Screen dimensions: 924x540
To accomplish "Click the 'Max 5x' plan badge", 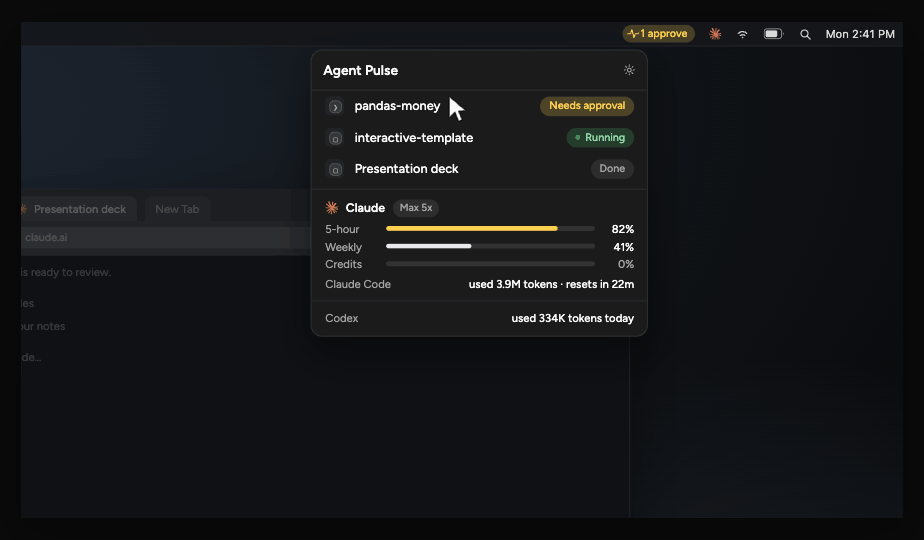I will click(x=416, y=208).
